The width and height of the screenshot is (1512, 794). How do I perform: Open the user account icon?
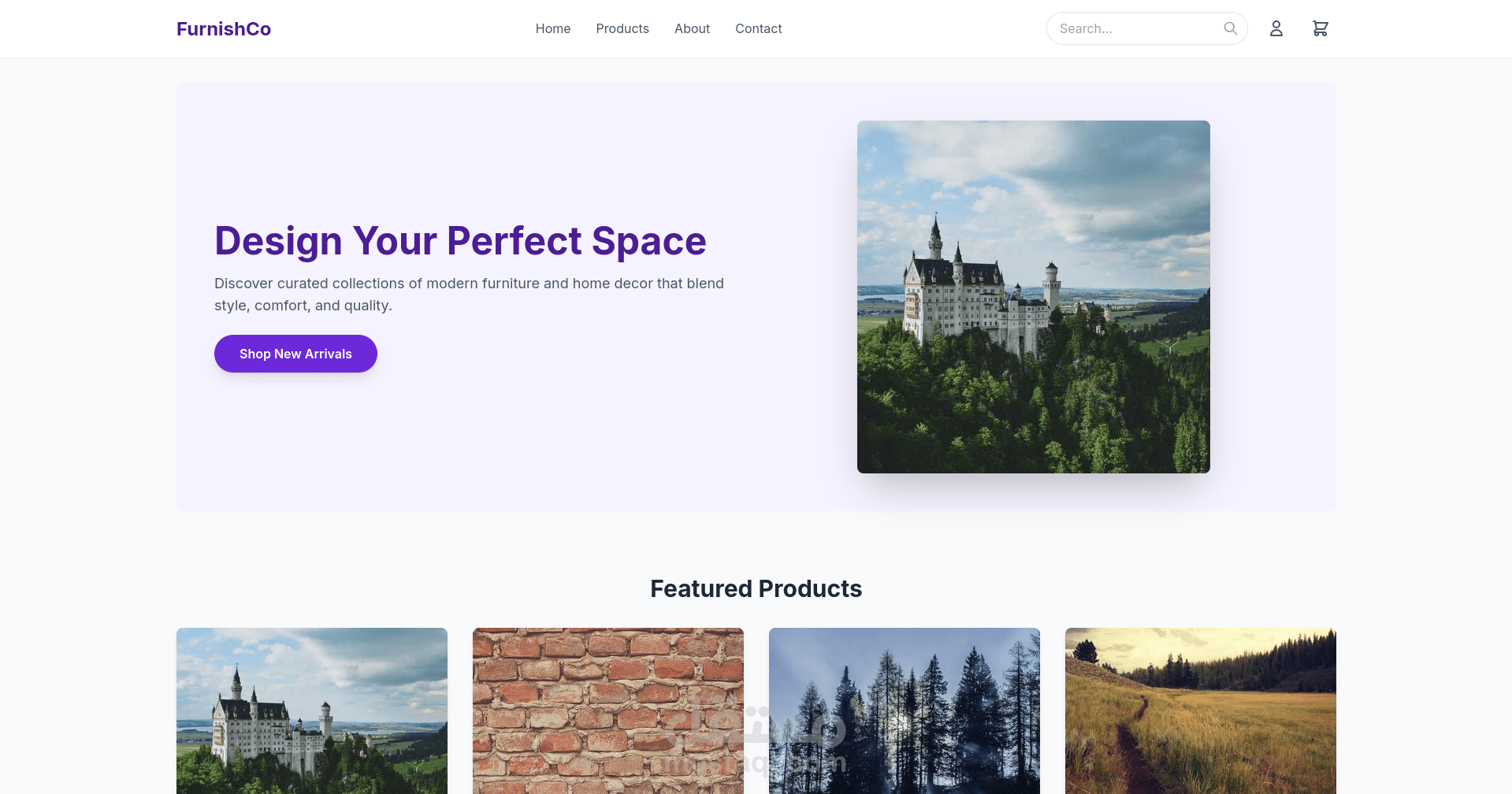(x=1276, y=28)
